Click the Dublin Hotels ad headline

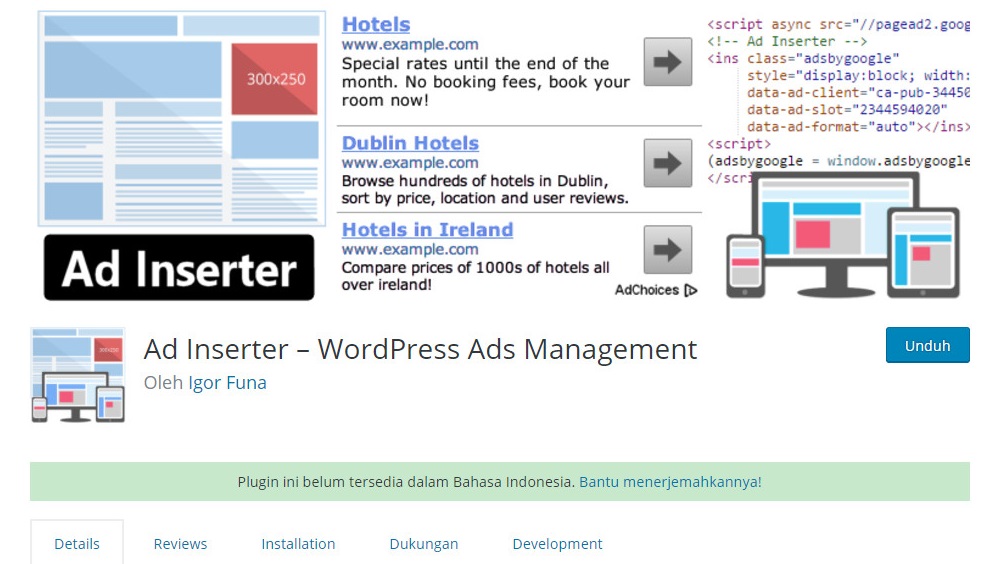point(410,143)
